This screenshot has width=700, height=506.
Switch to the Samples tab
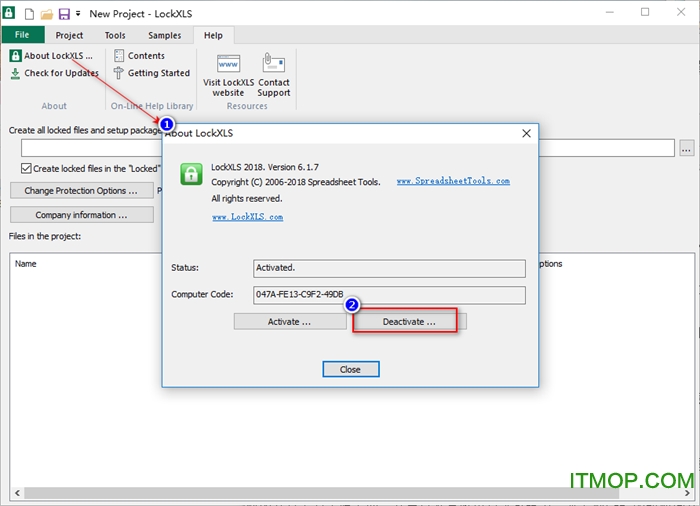(x=164, y=35)
